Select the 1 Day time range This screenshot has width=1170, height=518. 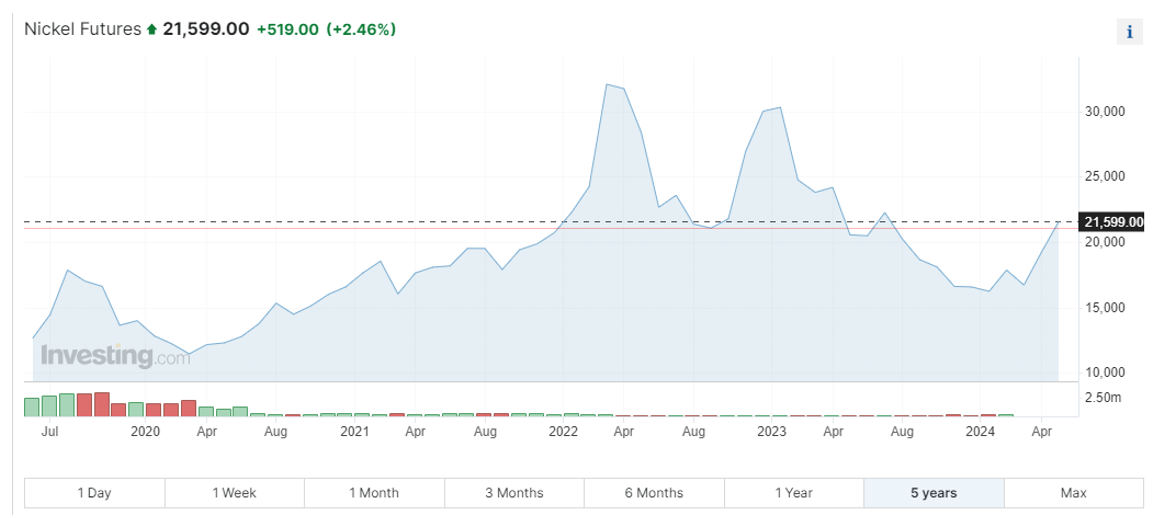tap(94, 492)
